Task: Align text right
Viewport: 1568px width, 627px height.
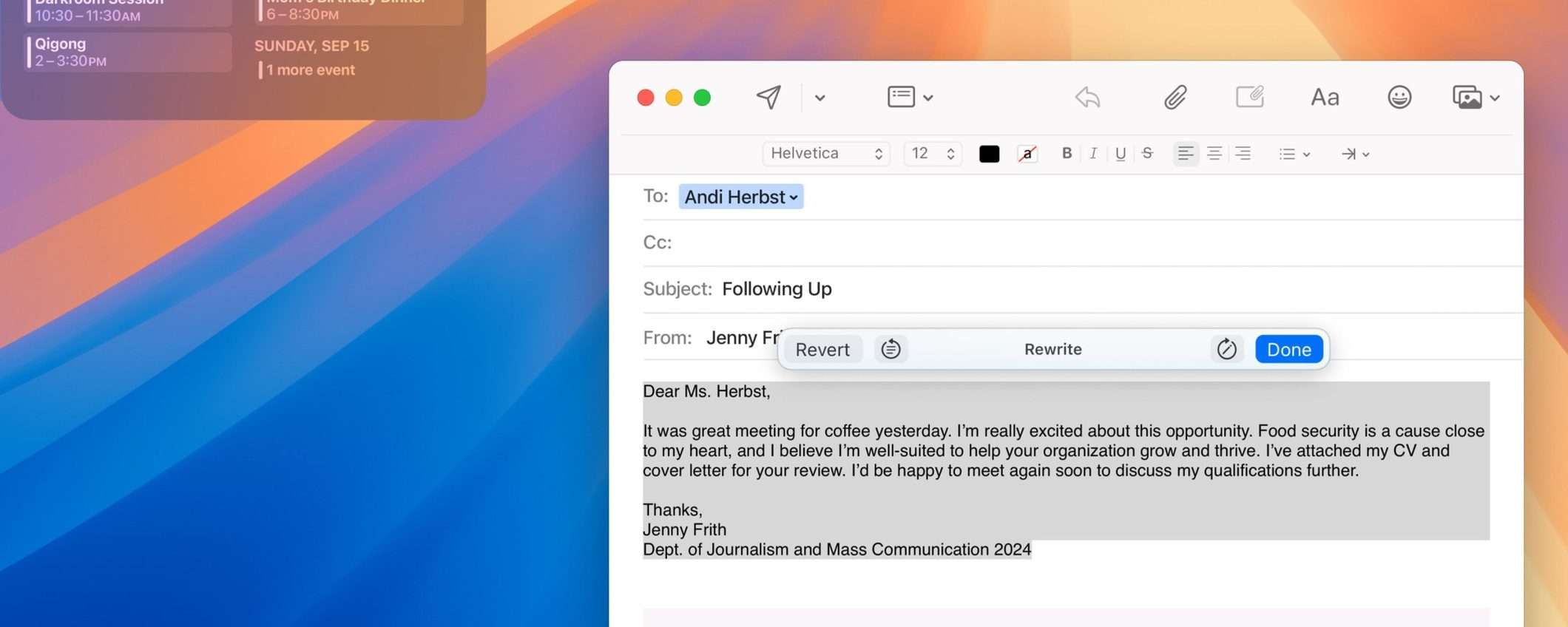Action: pyautogui.click(x=1243, y=153)
